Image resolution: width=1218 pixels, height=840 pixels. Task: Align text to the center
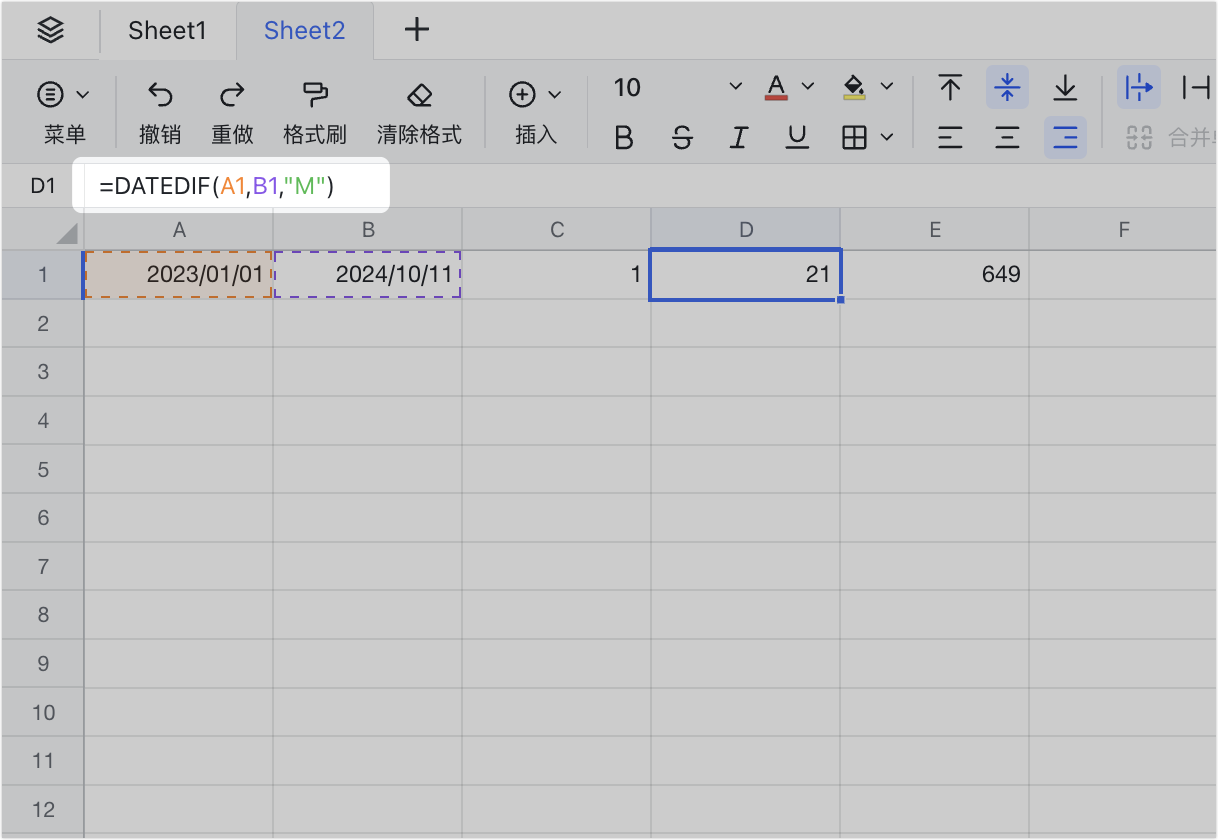point(1007,138)
